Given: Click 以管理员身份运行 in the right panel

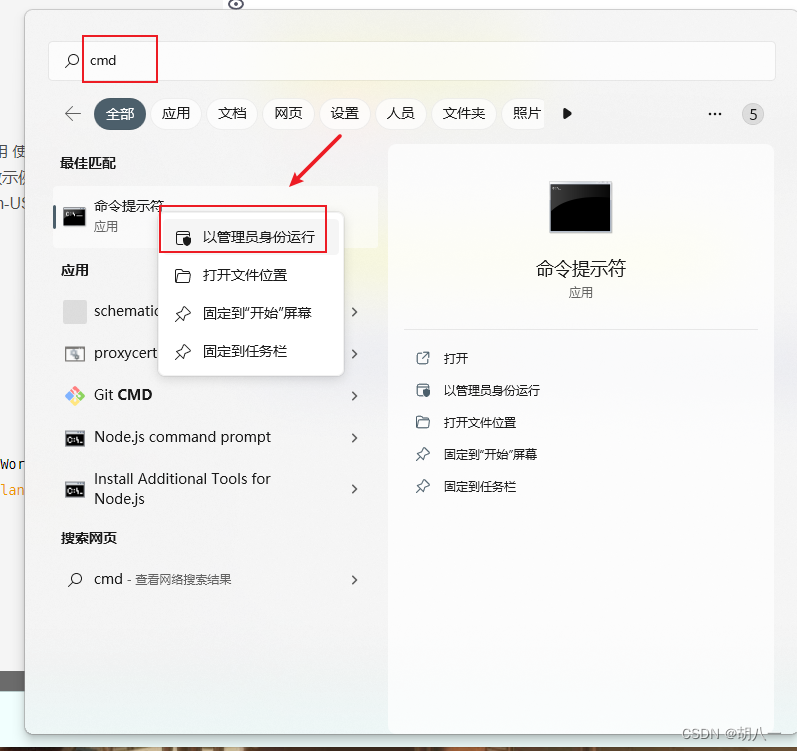Looking at the screenshot, I should pos(492,391).
